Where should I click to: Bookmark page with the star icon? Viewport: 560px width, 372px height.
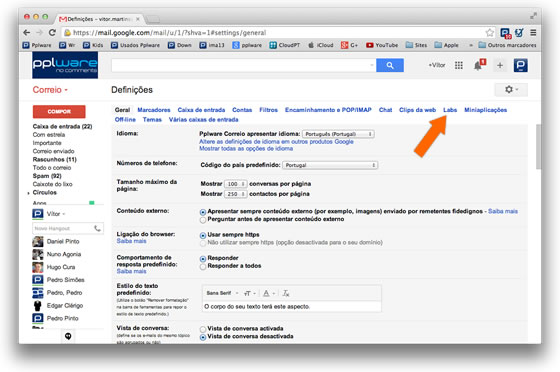[x=490, y=33]
